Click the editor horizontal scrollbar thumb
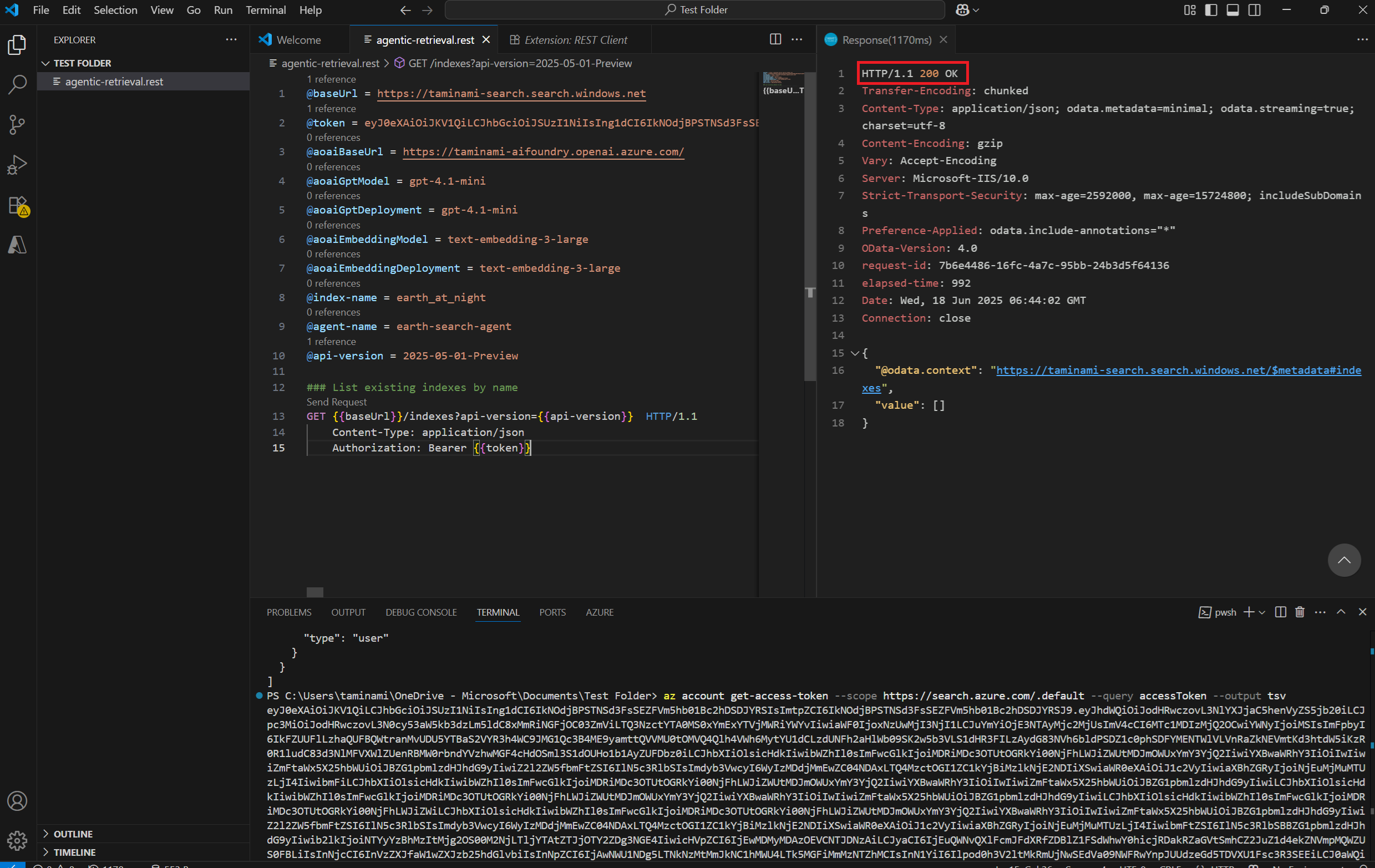The width and height of the screenshot is (1375, 868). [x=314, y=592]
